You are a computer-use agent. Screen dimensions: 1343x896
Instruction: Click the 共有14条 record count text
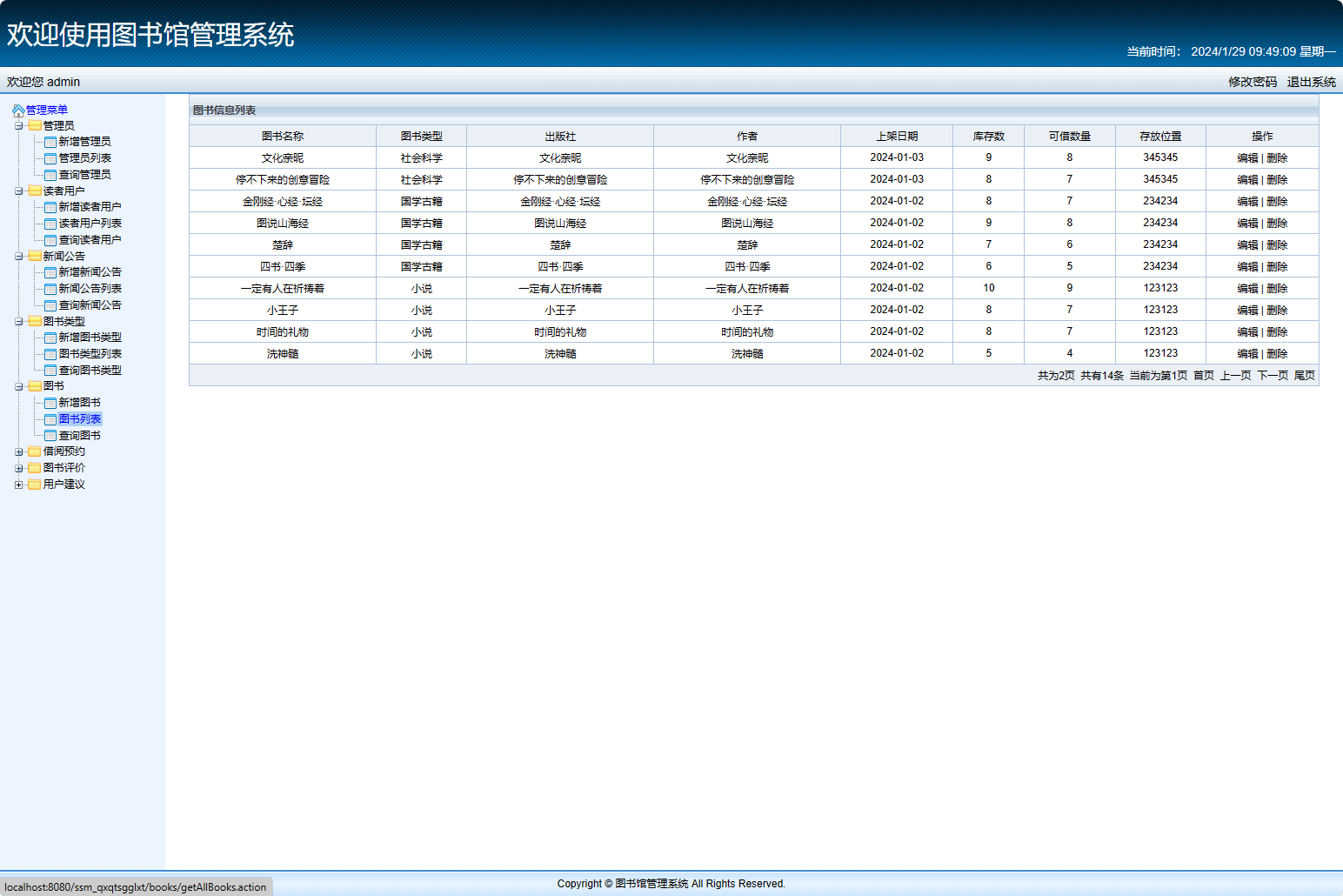1102,376
